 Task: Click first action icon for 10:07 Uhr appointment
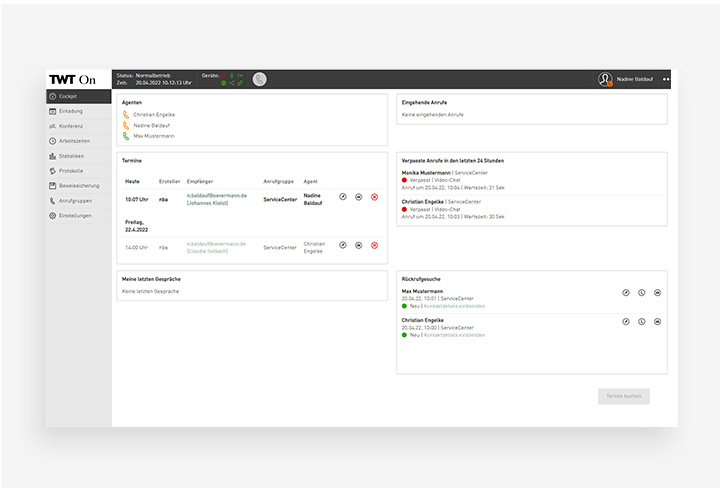pyautogui.click(x=342, y=197)
